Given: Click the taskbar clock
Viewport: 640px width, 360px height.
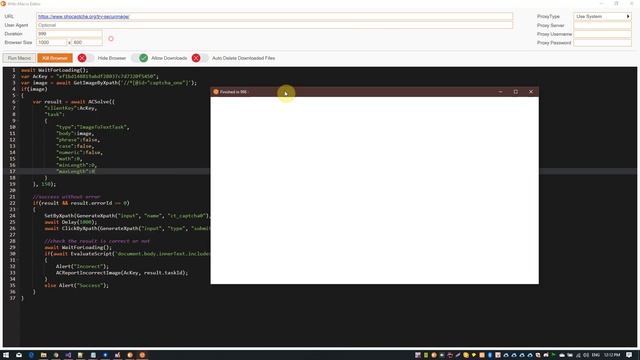Looking at the screenshot, I should 612,355.
